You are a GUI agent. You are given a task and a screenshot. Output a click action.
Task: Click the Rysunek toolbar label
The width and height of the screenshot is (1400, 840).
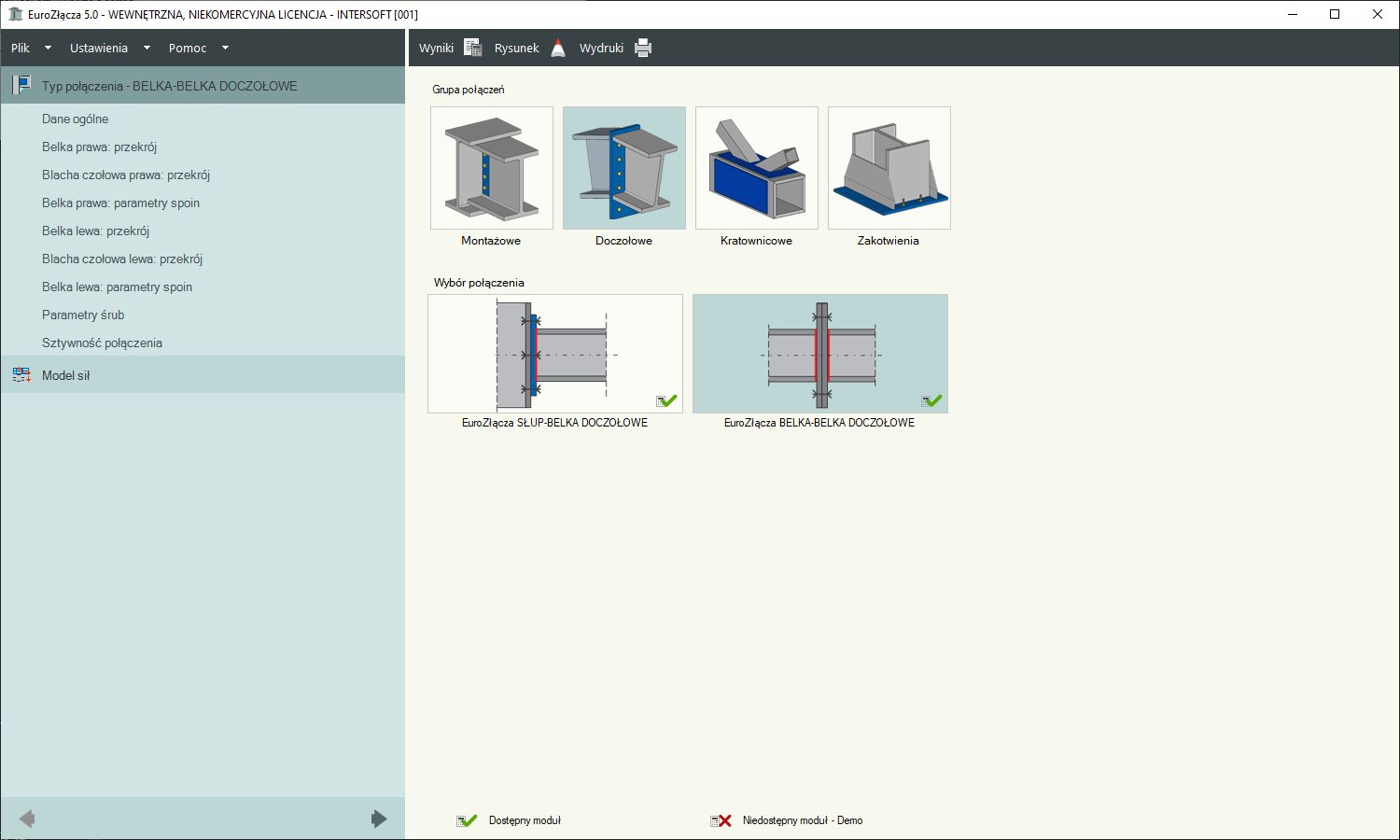click(x=517, y=48)
